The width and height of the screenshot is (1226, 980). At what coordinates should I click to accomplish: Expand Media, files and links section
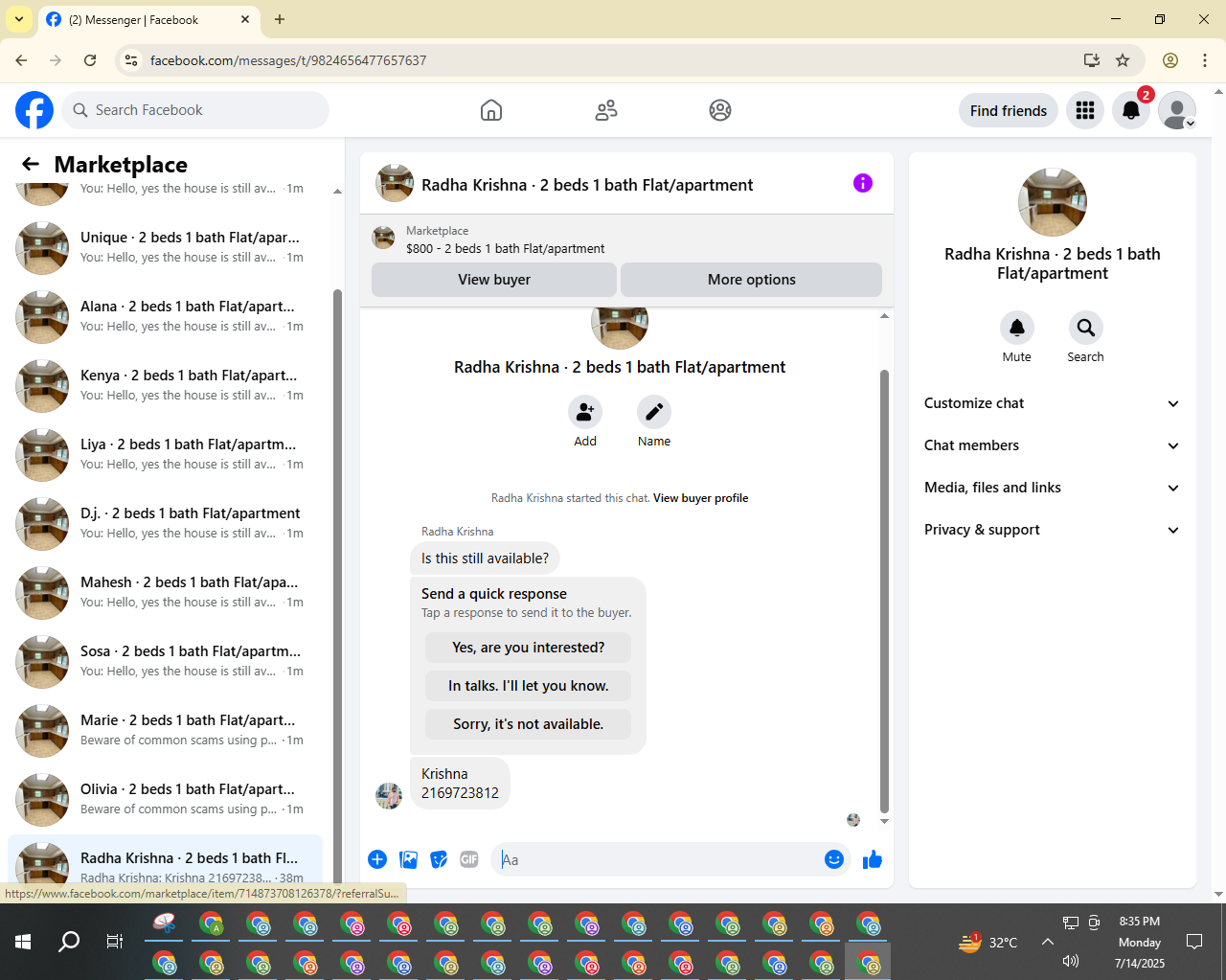[x=1052, y=488]
